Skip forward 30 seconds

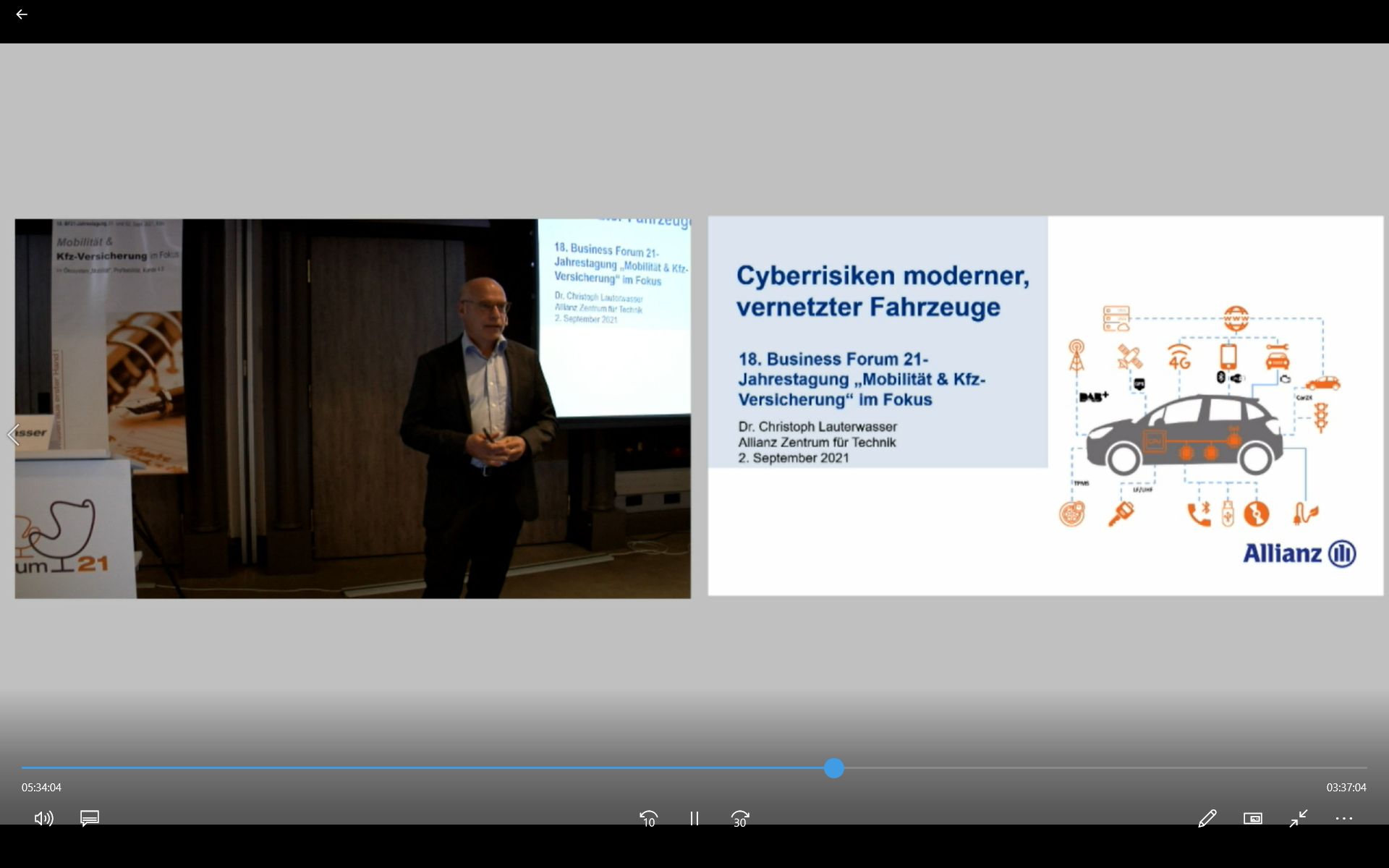coord(739,818)
